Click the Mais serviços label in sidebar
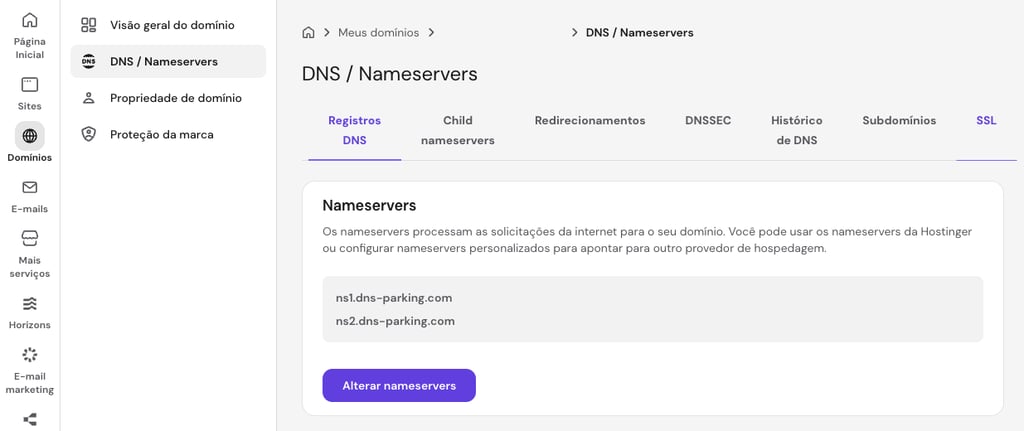1024x431 pixels. (29, 267)
